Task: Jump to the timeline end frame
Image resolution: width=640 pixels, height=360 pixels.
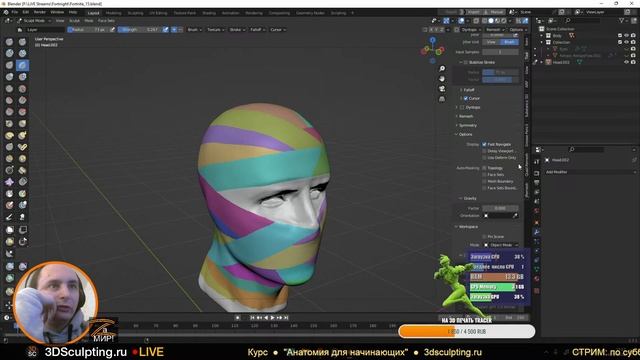Action: click(286, 318)
